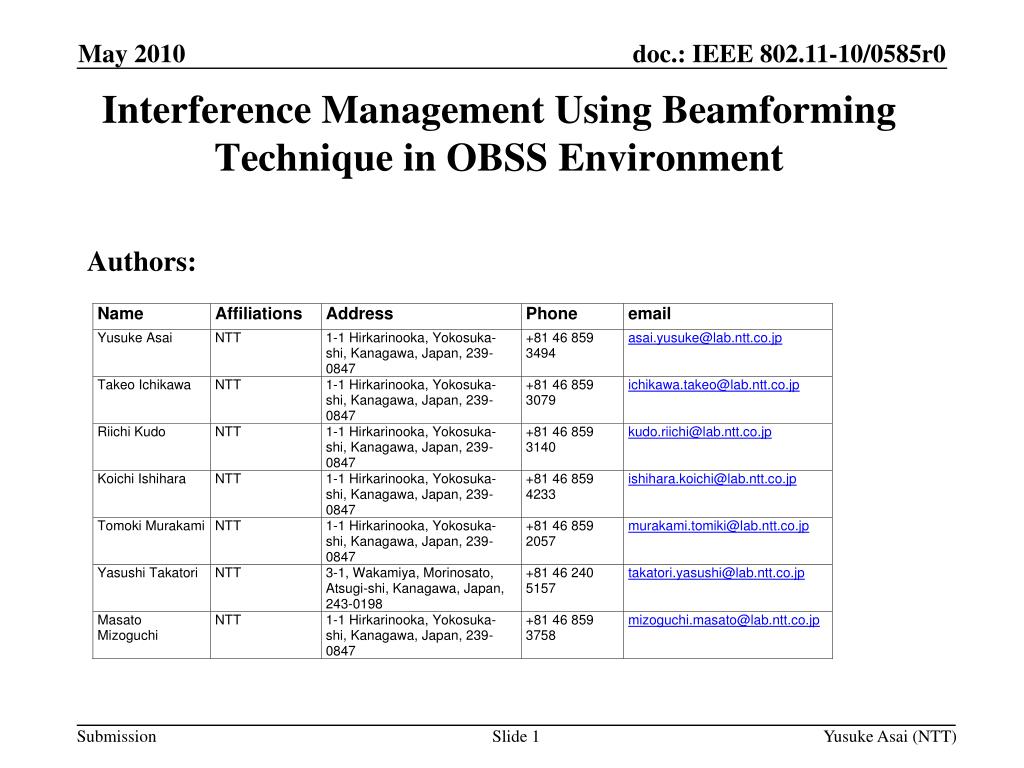Click phone number '+81 46 240 5157'
Image resolution: width=1024 pixels, height=768 pixels.
click(560, 581)
